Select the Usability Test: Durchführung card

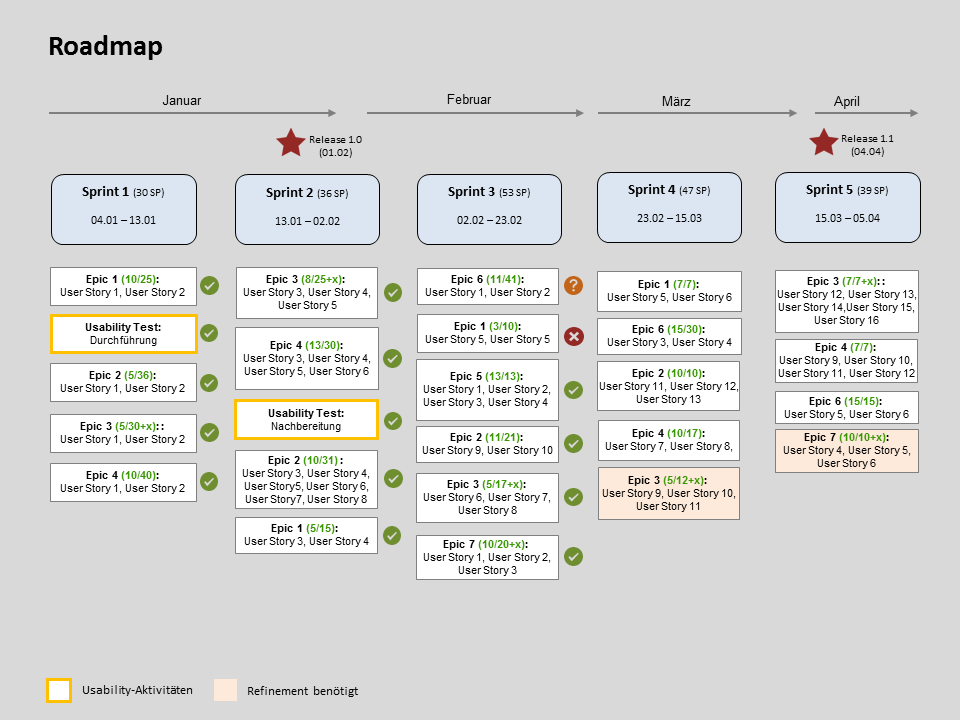point(123,334)
